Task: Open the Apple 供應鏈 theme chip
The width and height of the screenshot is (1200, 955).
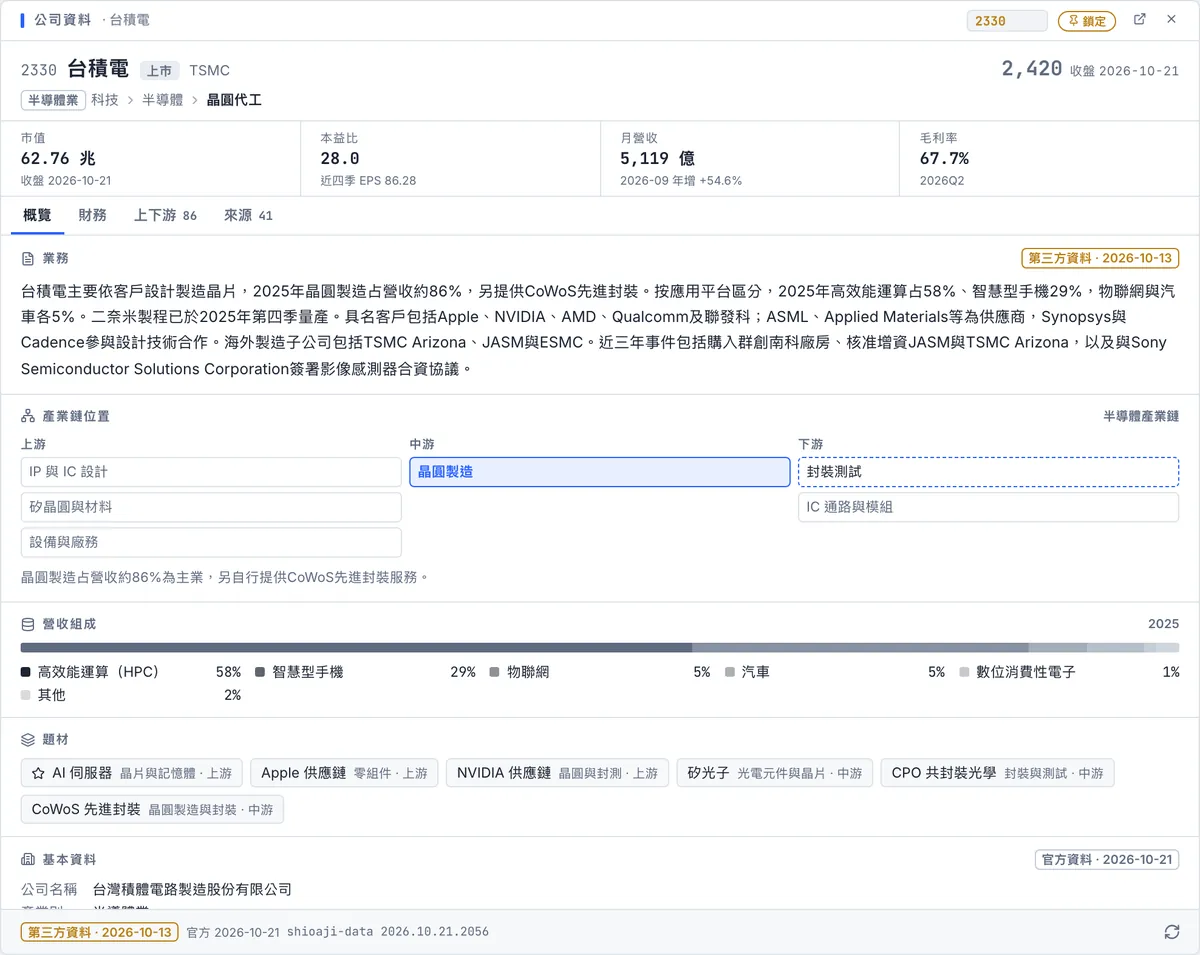Action: tap(344, 773)
